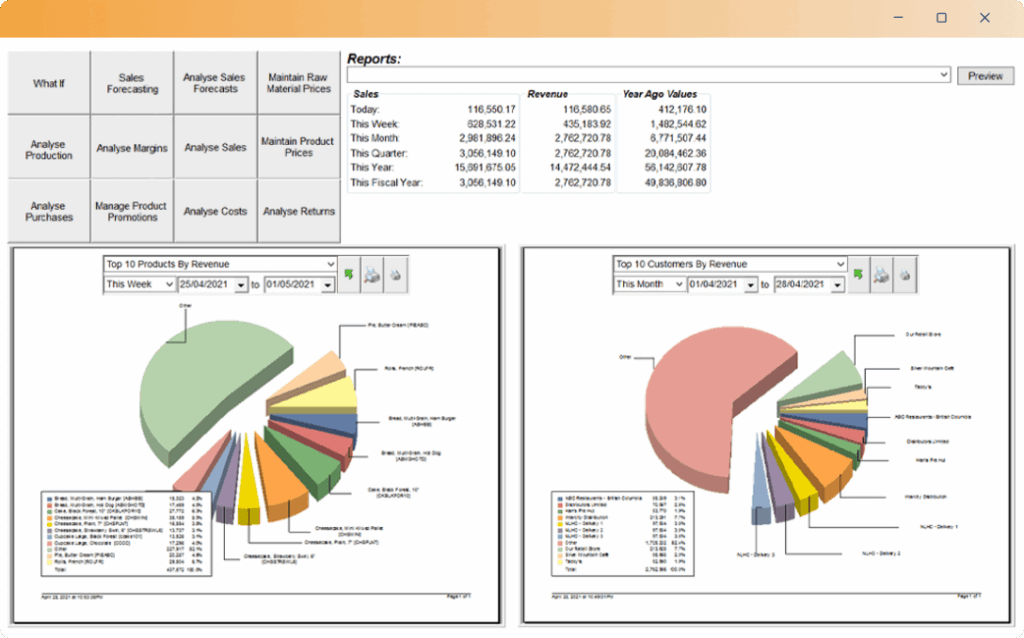Open Analyse Purchases
Viewport: 1024px width, 638px height.
pos(49,211)
